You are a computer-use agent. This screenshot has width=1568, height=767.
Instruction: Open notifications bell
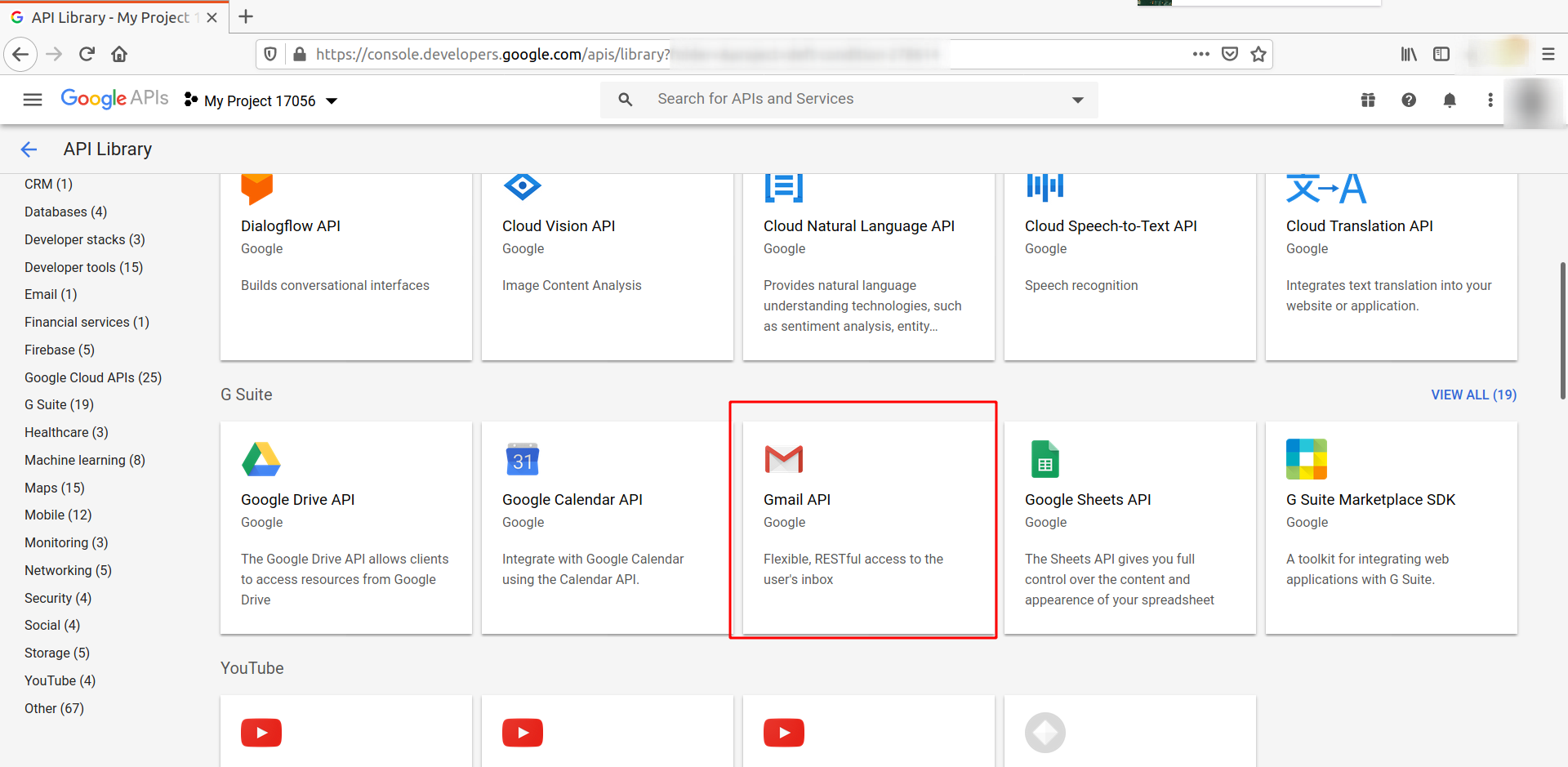[1450, 100]
